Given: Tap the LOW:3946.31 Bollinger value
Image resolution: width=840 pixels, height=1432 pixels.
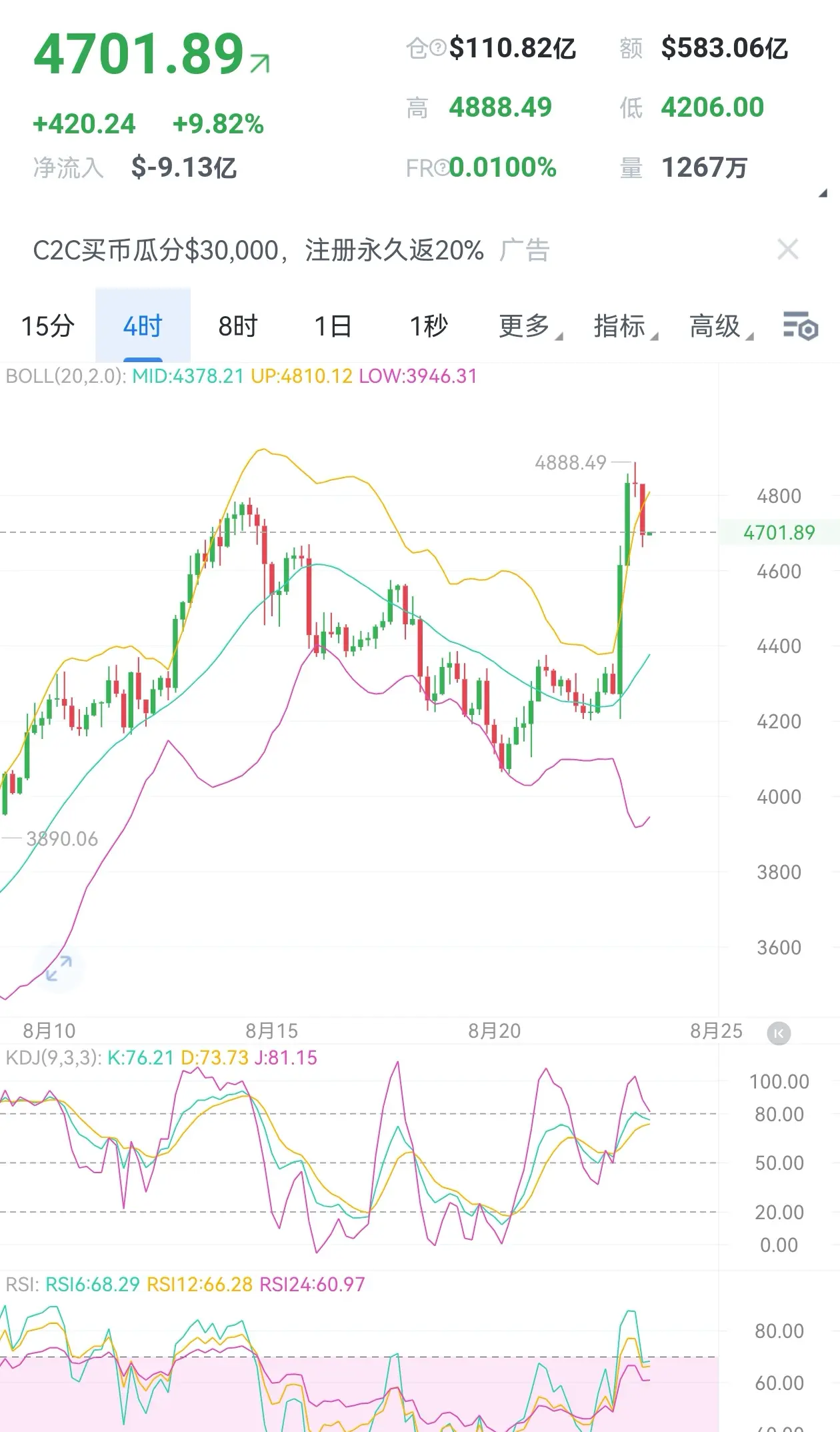Looking at the screenshot, I should [x=418, y=376].
